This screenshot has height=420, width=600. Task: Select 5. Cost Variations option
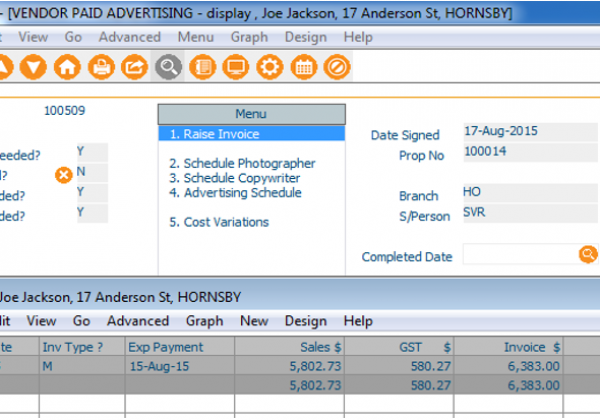pos(219,222)
